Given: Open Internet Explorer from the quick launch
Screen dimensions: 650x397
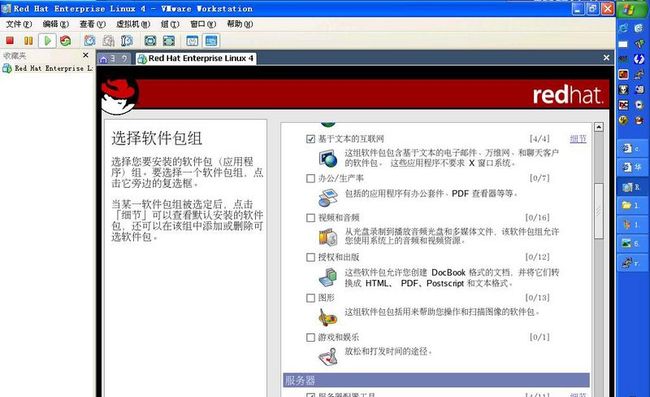Looking at the screenshot, I should pos(623,28).
